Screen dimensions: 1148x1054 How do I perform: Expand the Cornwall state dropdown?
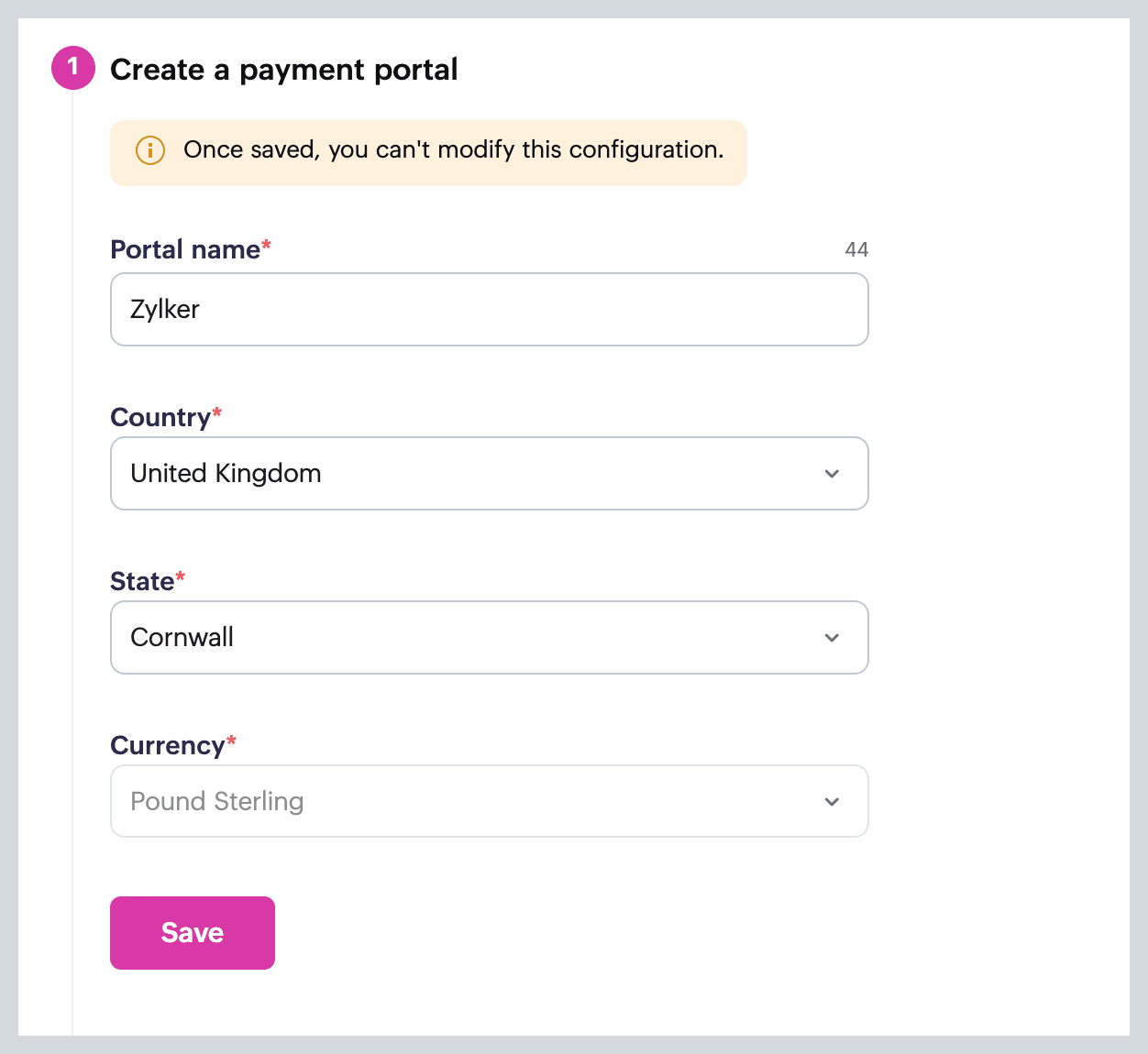click(489, 638)
